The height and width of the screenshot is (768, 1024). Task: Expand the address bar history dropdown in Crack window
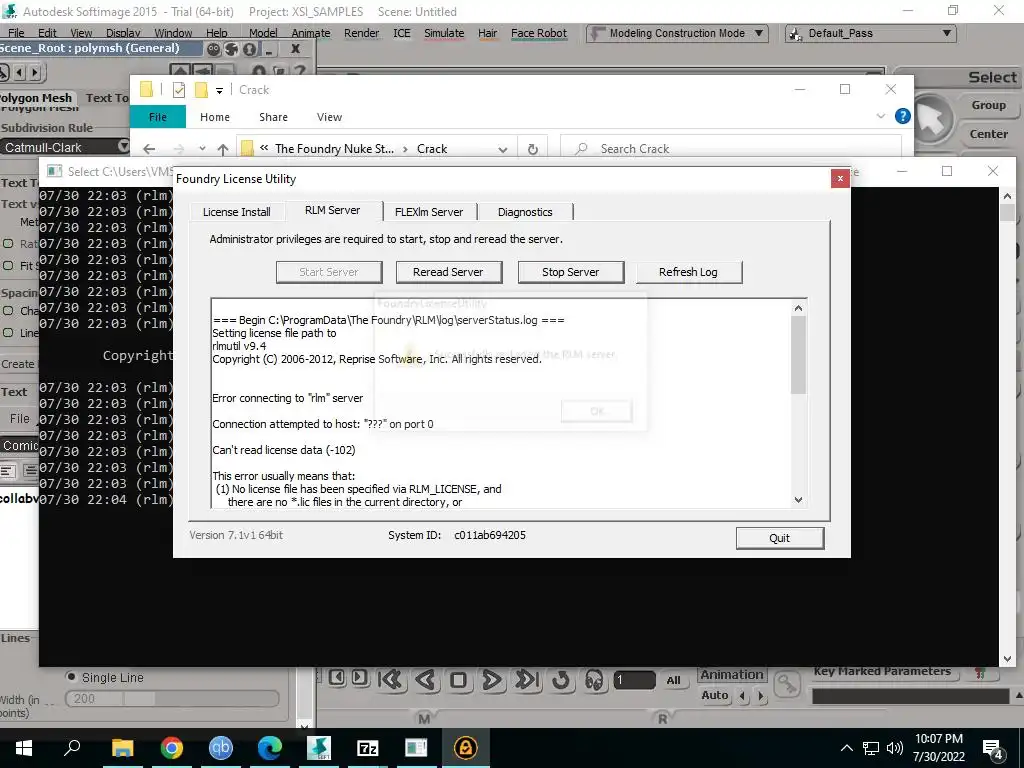pyautogui.click(x=502, y=149)
